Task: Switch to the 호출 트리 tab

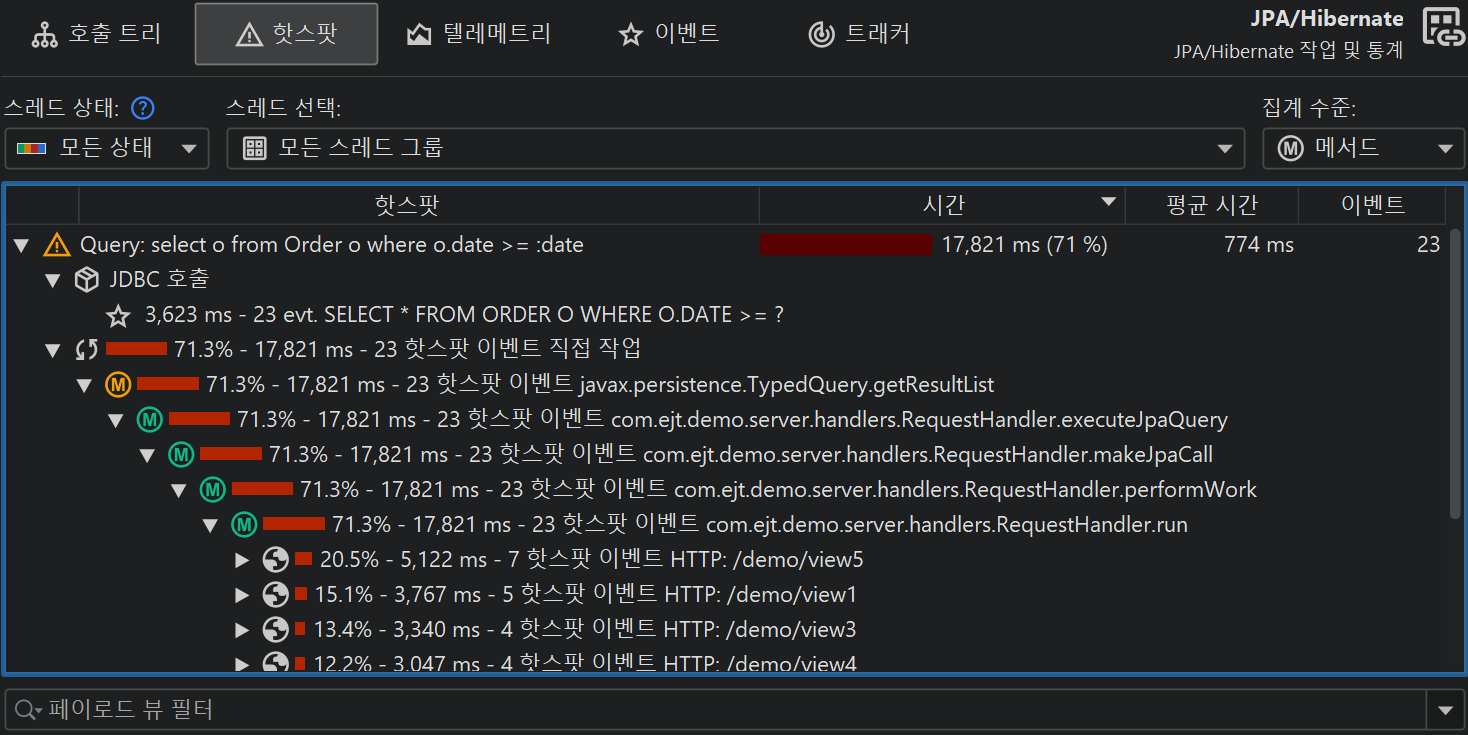Action: [96, 34]
